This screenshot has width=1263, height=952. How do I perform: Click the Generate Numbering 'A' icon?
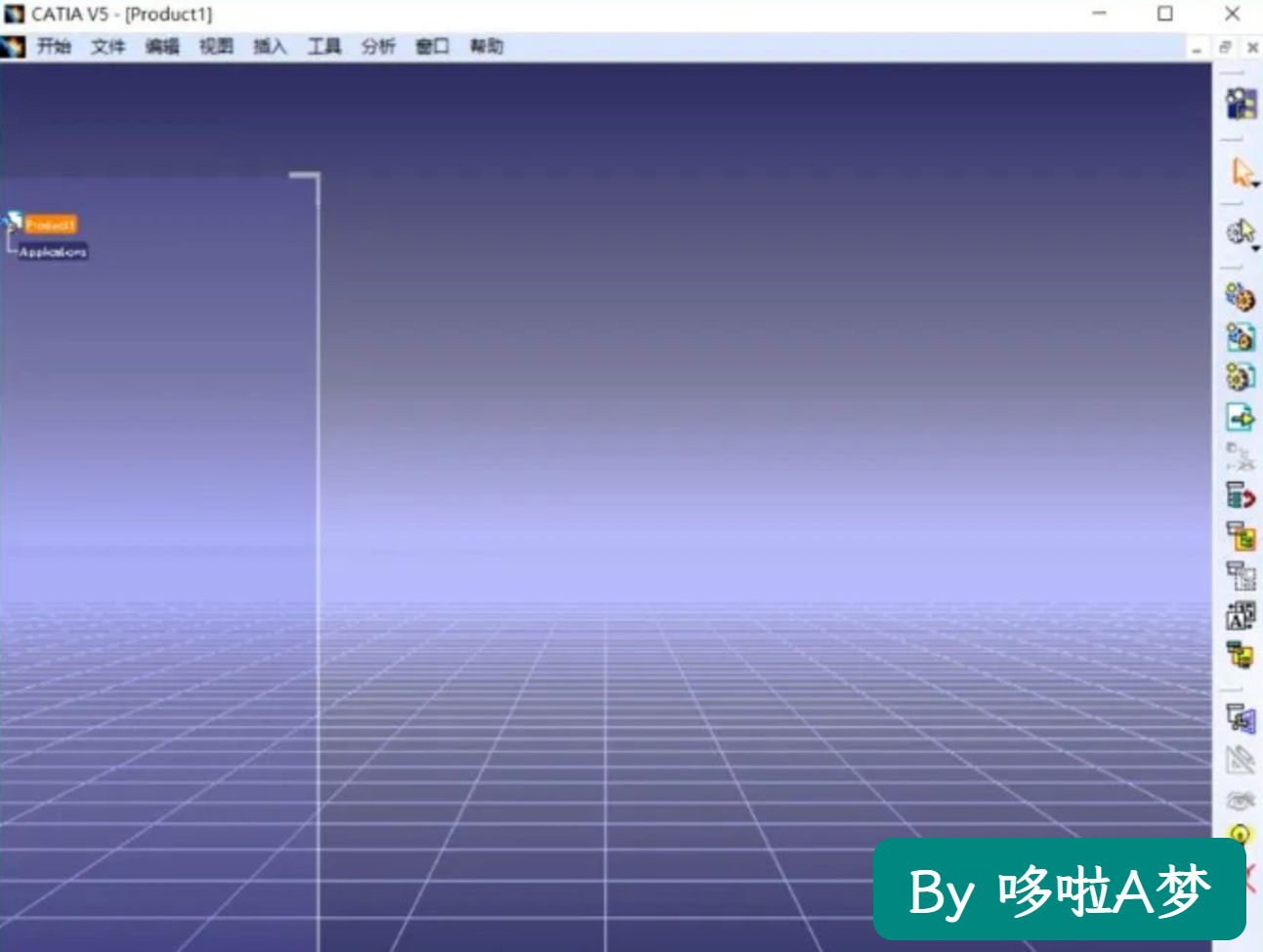click(x=1241, y=615)
